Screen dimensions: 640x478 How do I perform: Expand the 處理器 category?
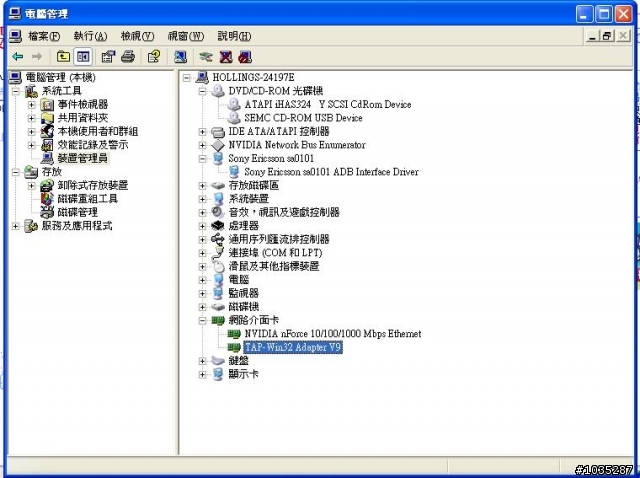pos(202,226)
